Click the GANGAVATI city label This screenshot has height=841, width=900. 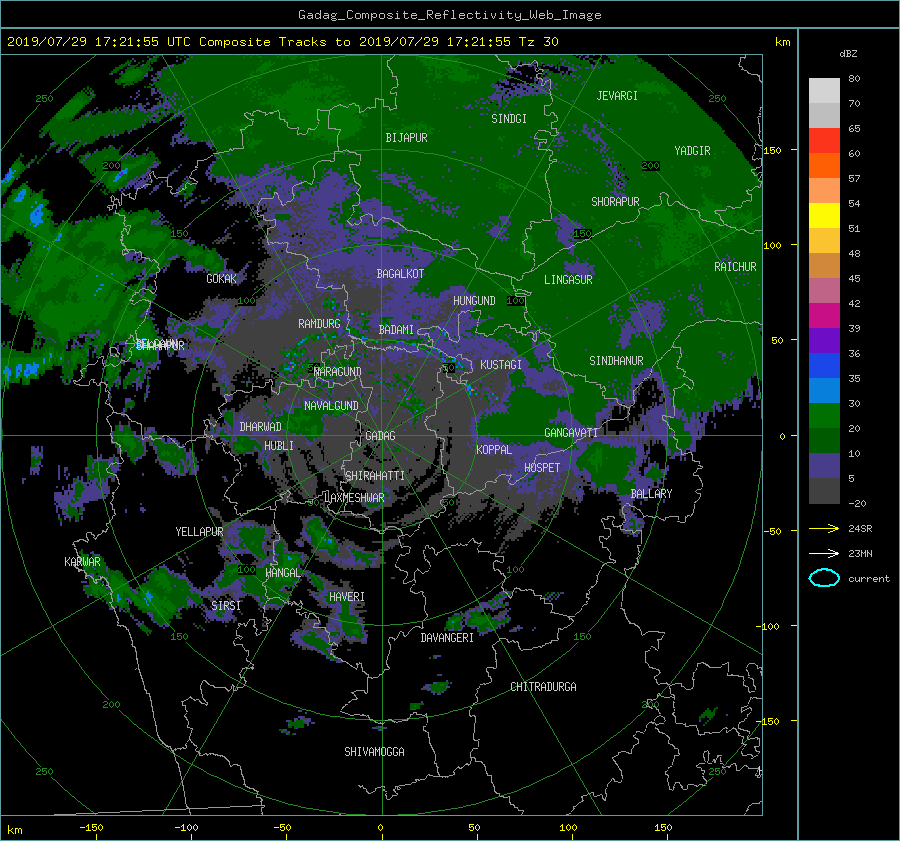coord(571,433)
